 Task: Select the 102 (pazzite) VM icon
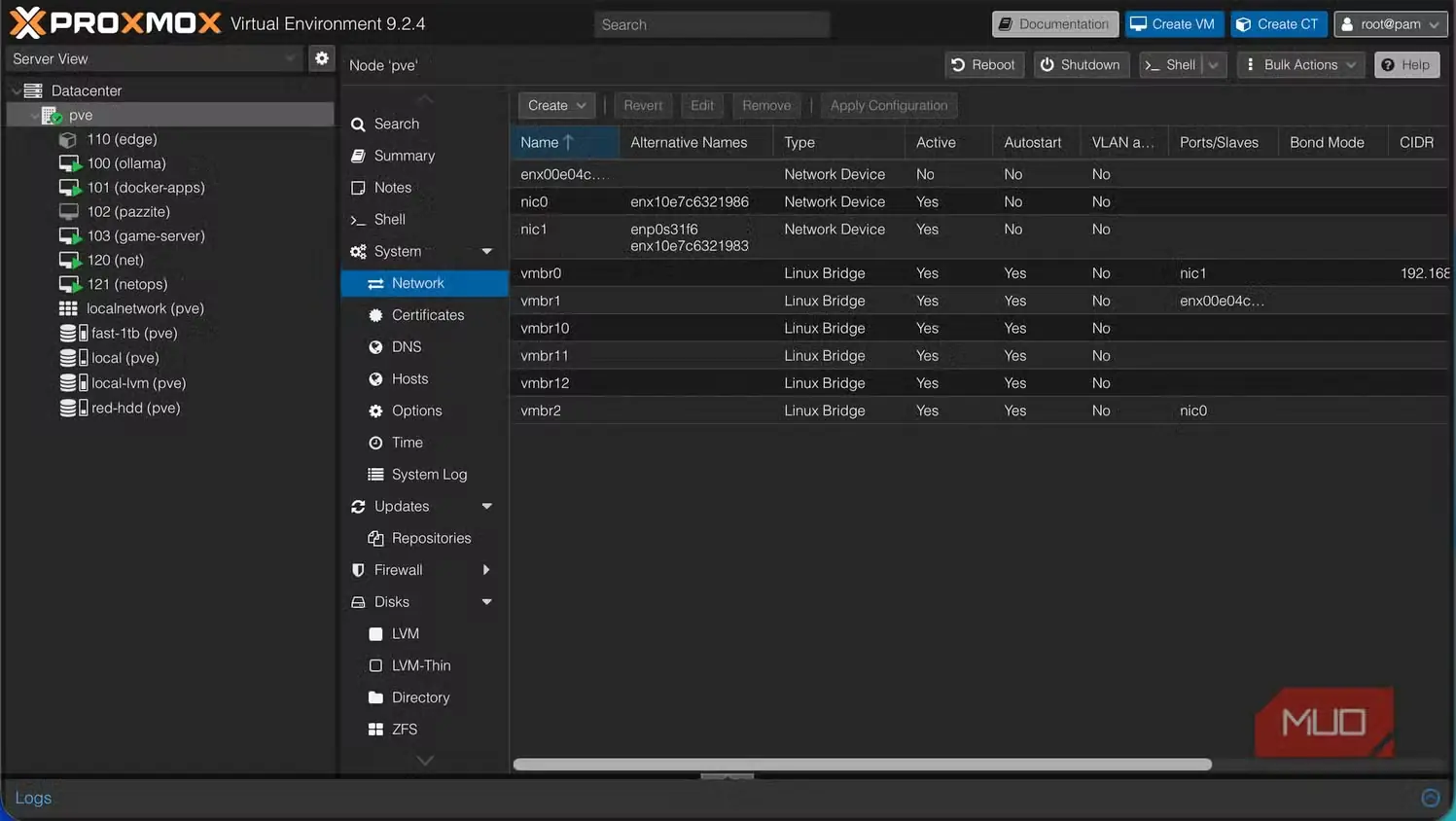(69, 211)
